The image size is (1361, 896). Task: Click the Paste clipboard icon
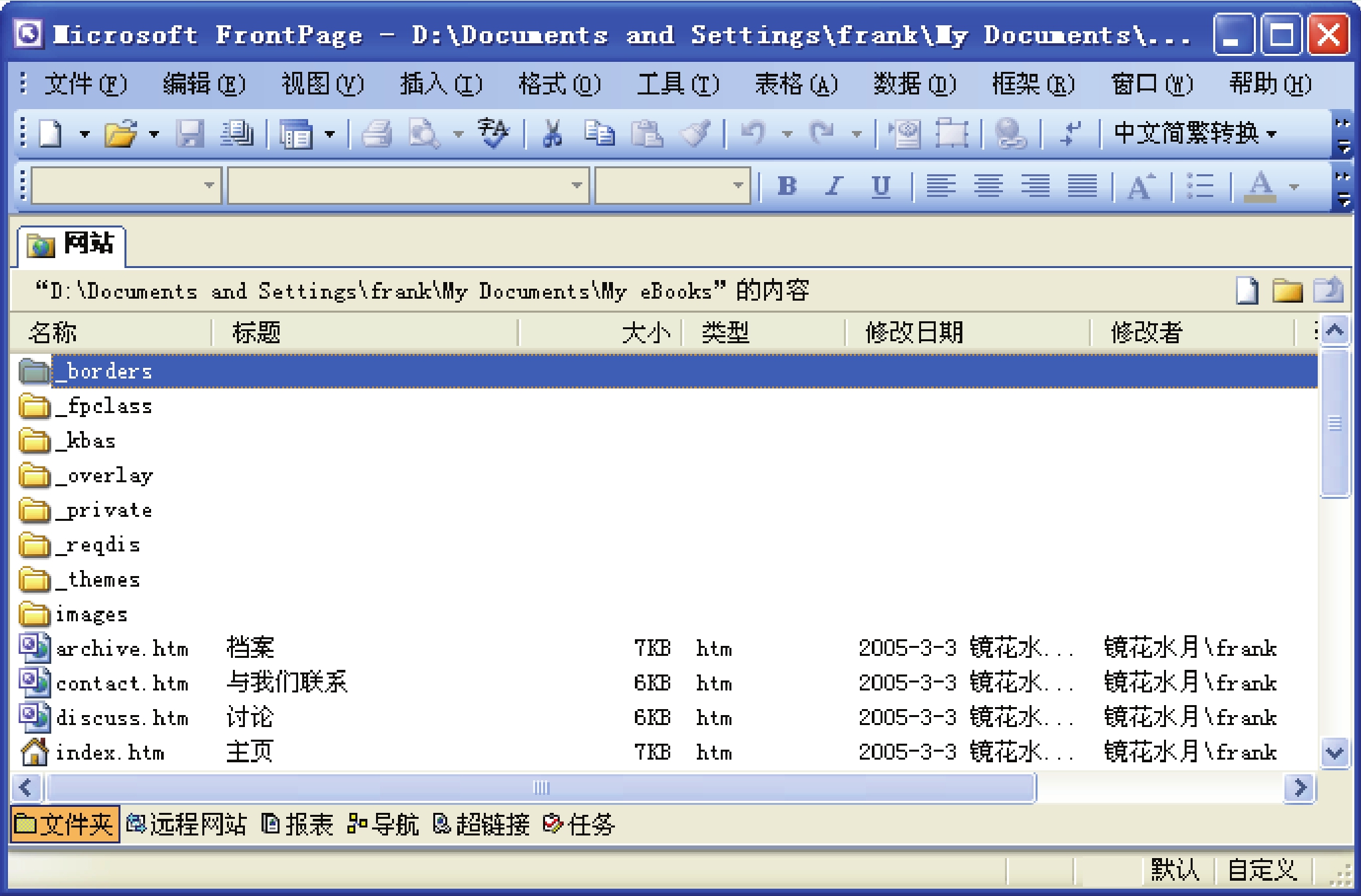[646, 134]
